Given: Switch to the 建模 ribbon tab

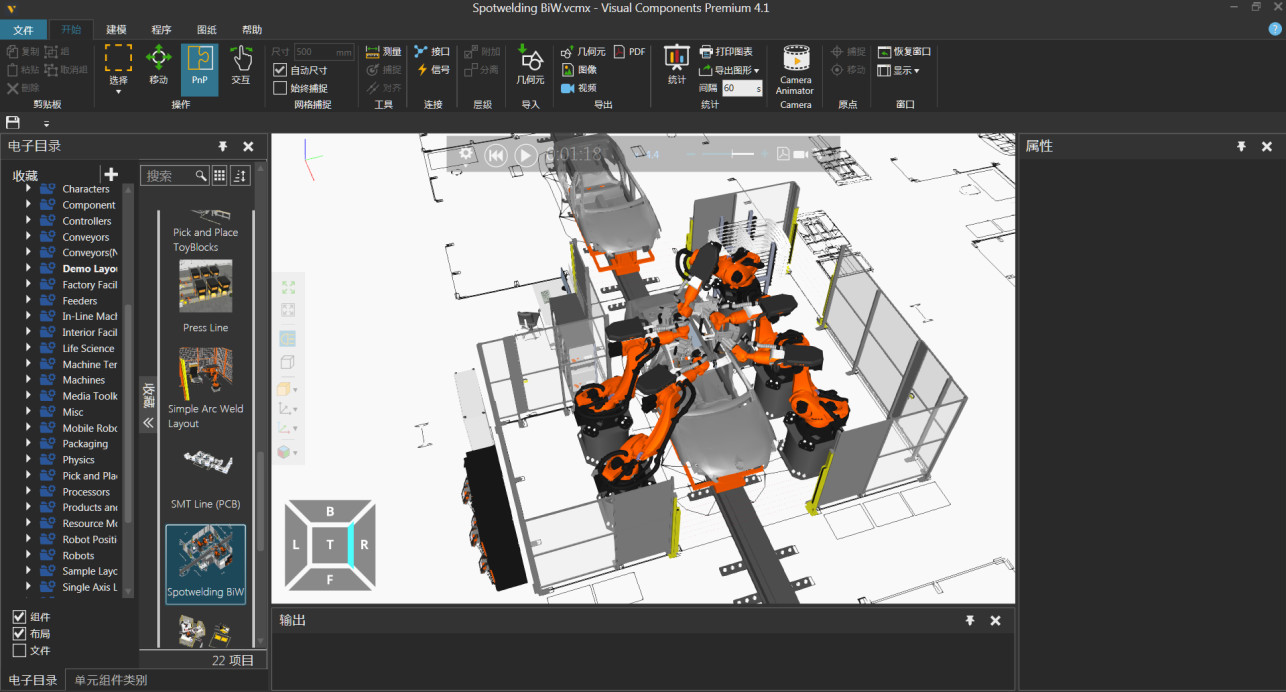Looking at the screenshot, I should point(117,30).
